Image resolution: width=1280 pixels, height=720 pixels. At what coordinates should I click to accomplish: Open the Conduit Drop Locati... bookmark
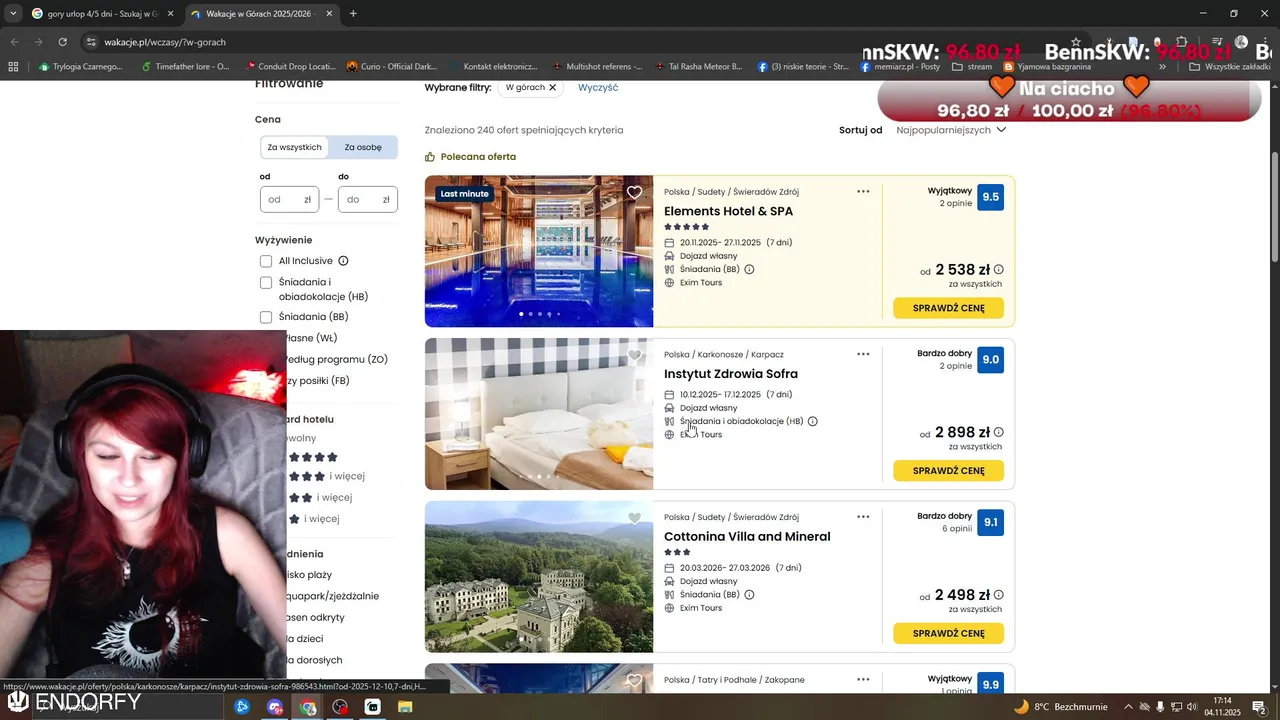(x=290, y=67)
